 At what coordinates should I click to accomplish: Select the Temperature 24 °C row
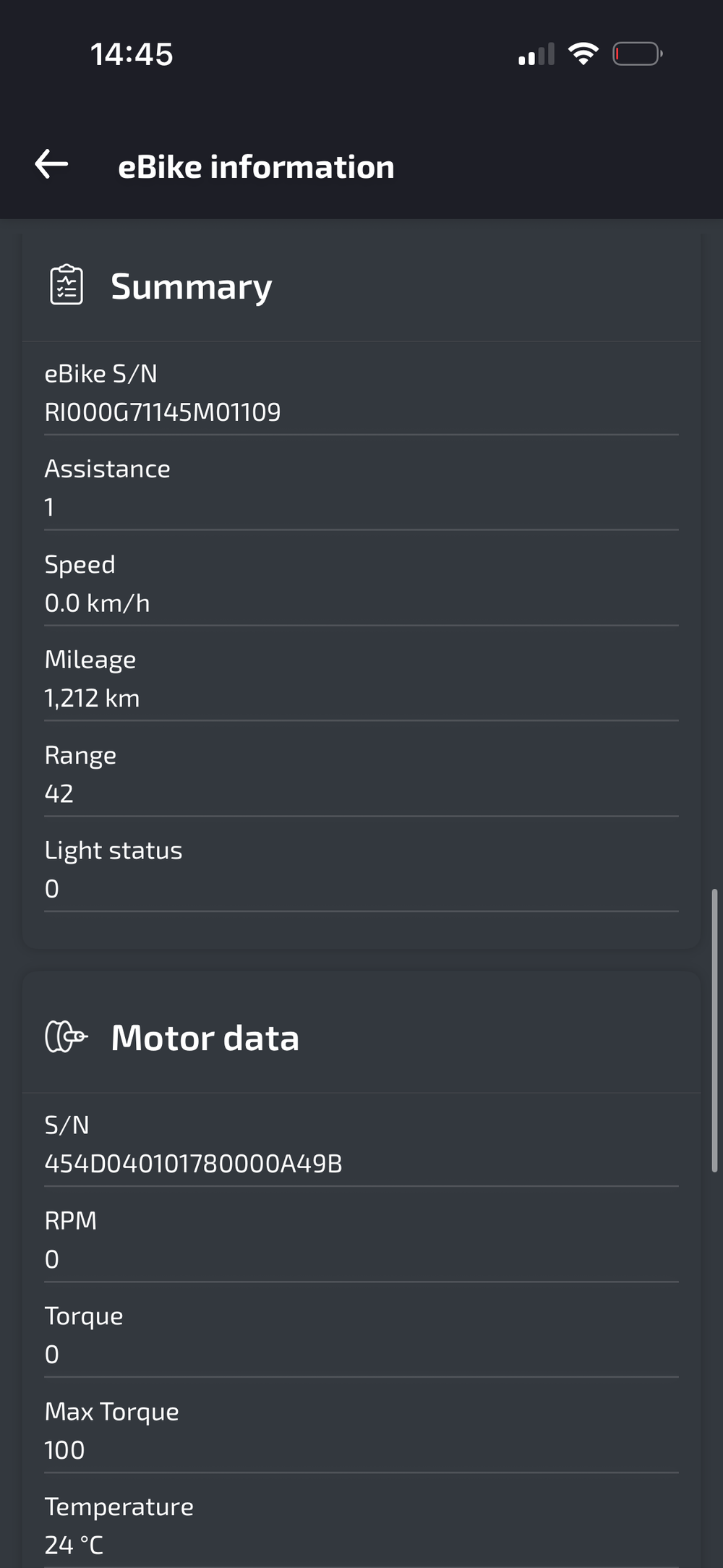tap(361, 1525)
